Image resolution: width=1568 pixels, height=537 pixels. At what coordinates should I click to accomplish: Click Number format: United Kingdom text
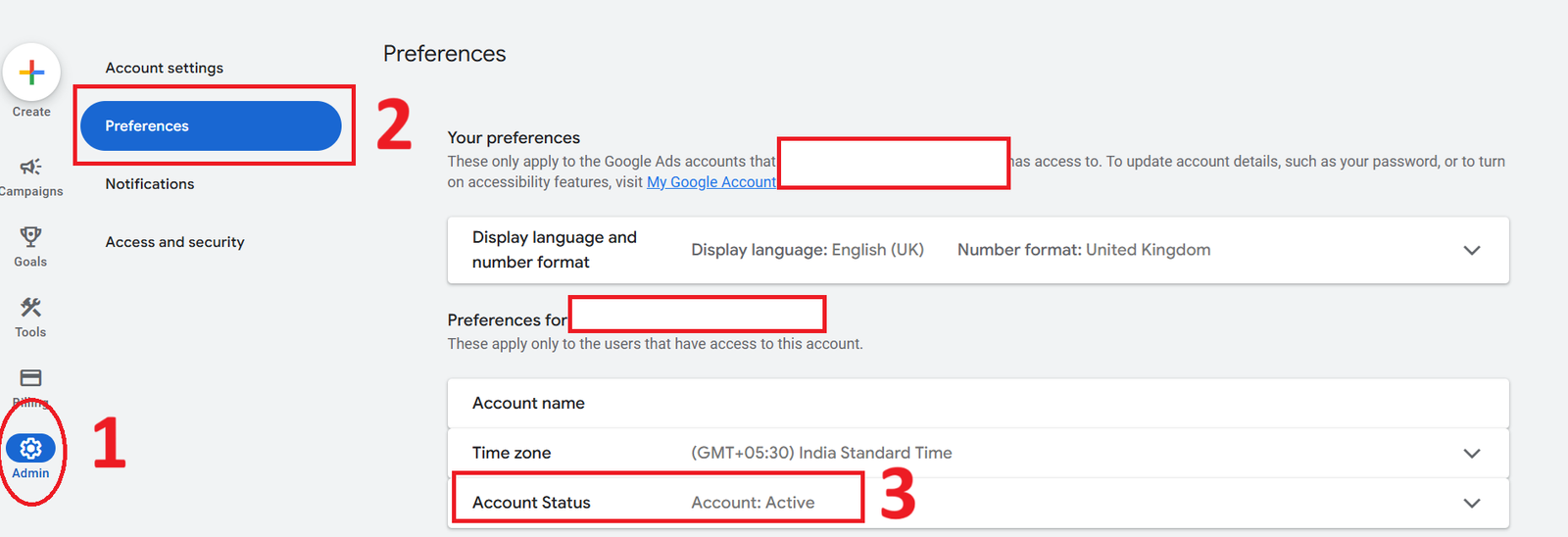(x=1083, y=250)
